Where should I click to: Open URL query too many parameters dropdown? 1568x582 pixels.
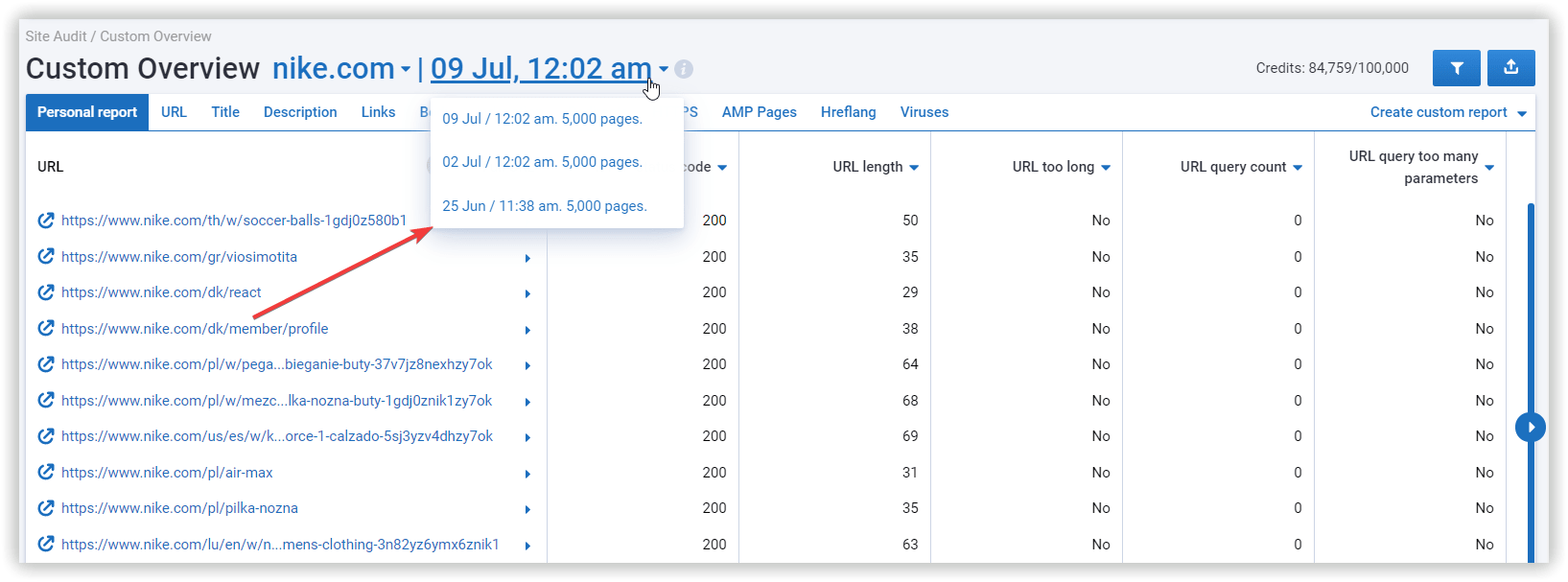pyautogui.click(x=1489, y=168)
